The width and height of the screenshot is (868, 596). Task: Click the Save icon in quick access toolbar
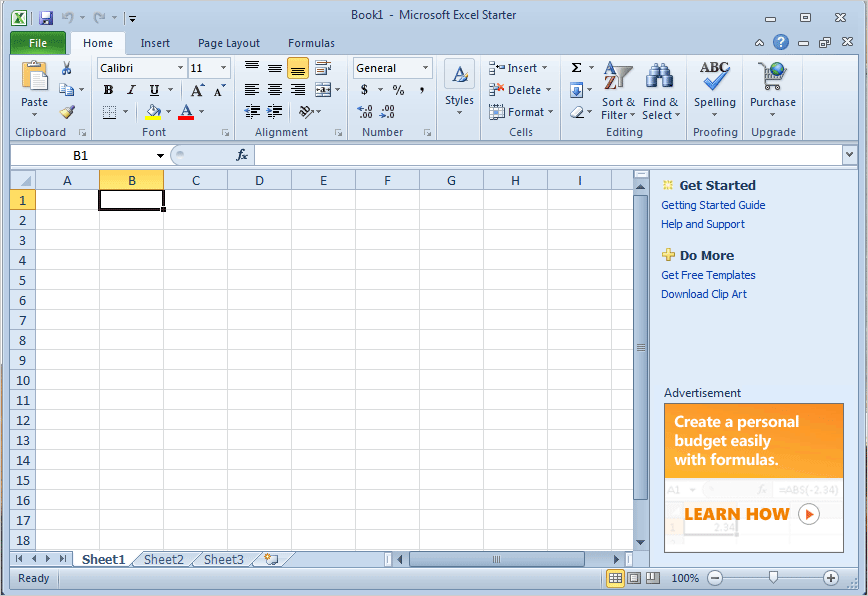tap(46, 18)
